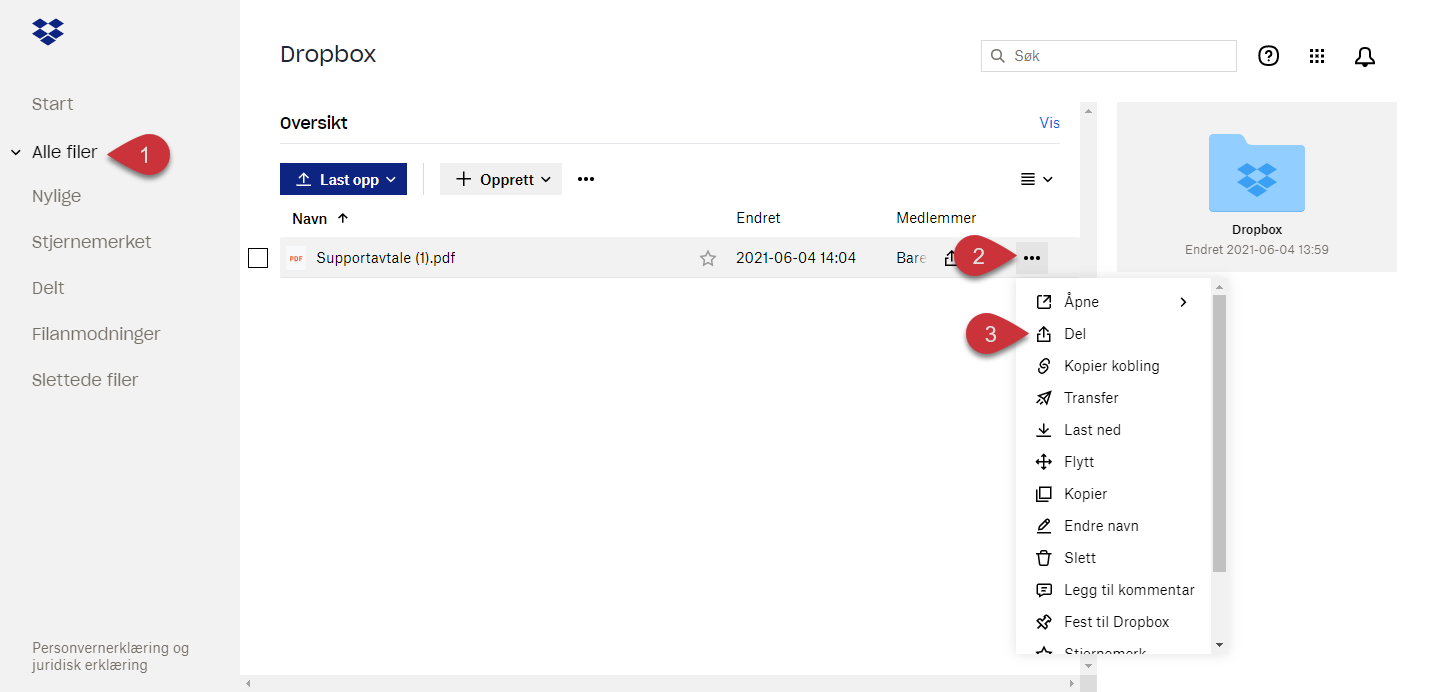The height and width of the screenshot is (692, 1437).
Task: Click the modified date 2021-06-04 14:04
Action: (x=796, y=258)
